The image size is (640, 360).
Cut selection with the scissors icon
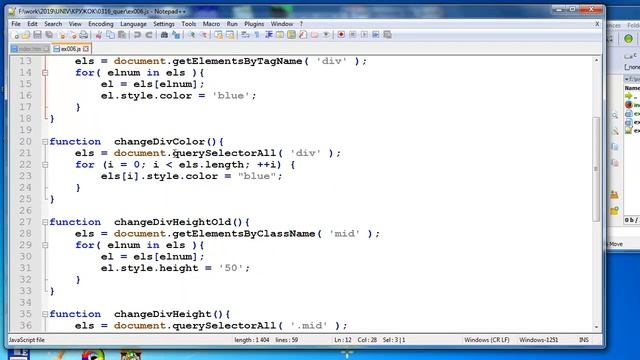tap(99, 35)
